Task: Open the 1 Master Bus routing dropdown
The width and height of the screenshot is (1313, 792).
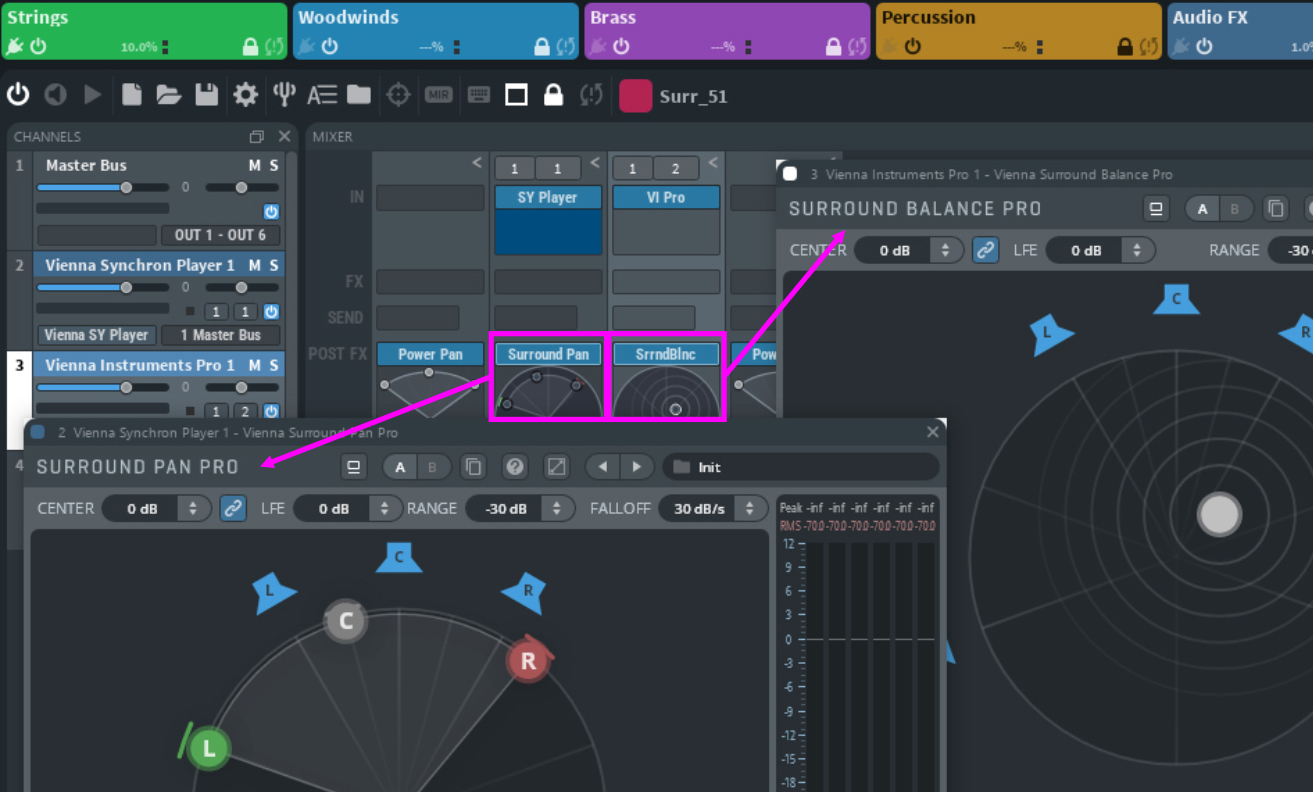Action: click(x=220, y=335)
